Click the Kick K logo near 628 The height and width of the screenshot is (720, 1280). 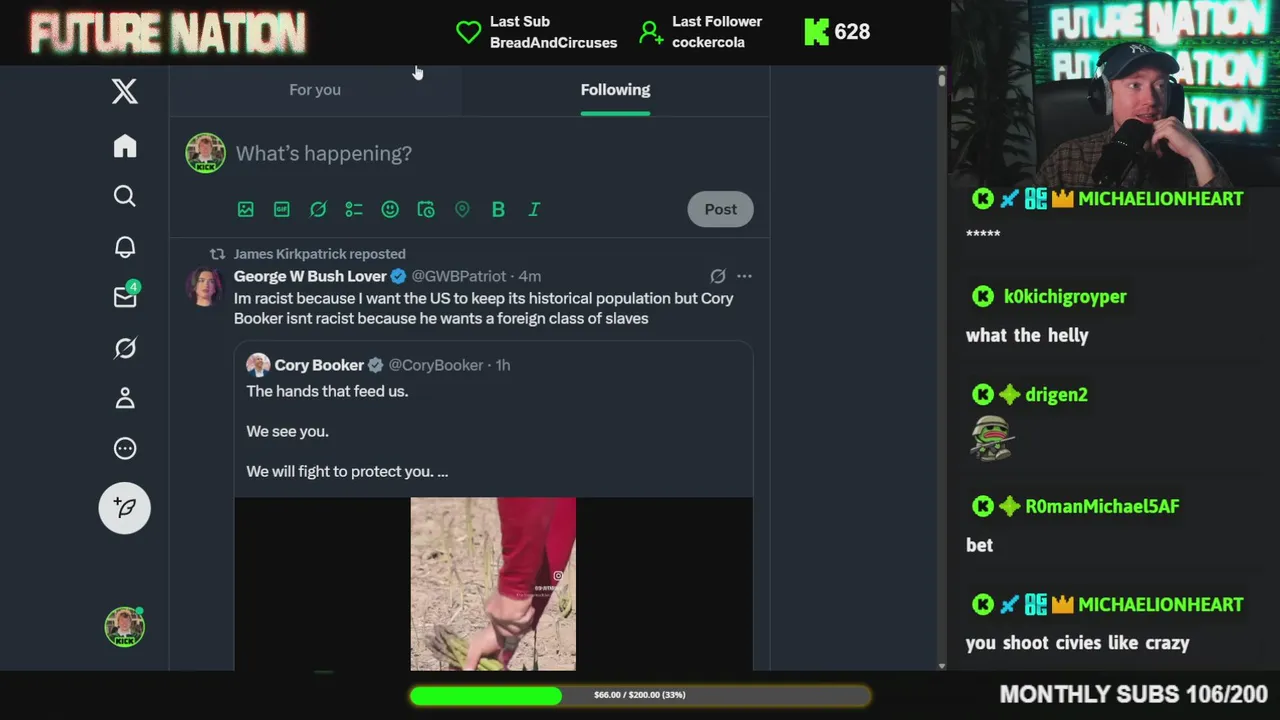point(817,32)
